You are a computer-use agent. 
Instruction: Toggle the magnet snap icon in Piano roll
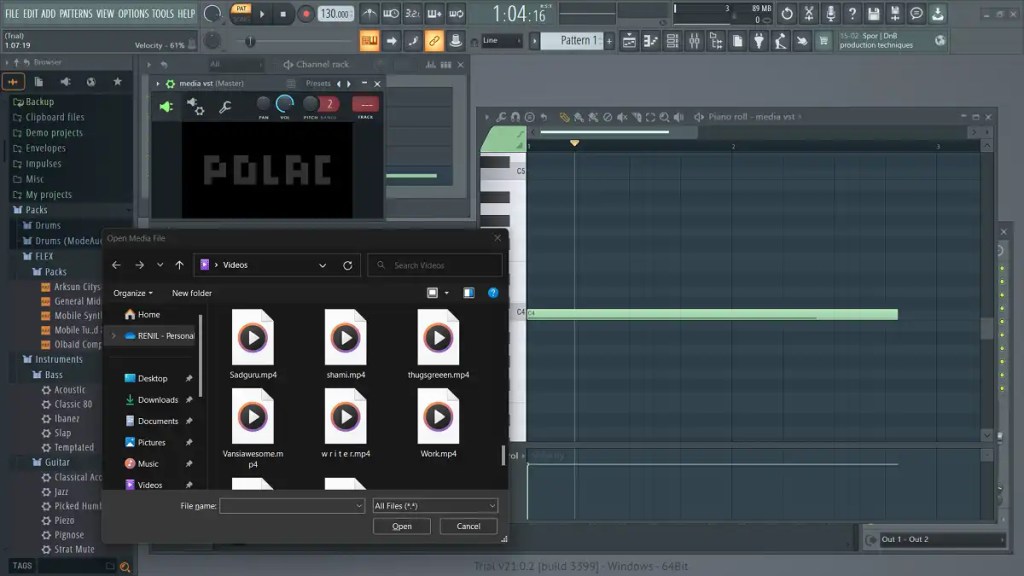tap(515, 117)
